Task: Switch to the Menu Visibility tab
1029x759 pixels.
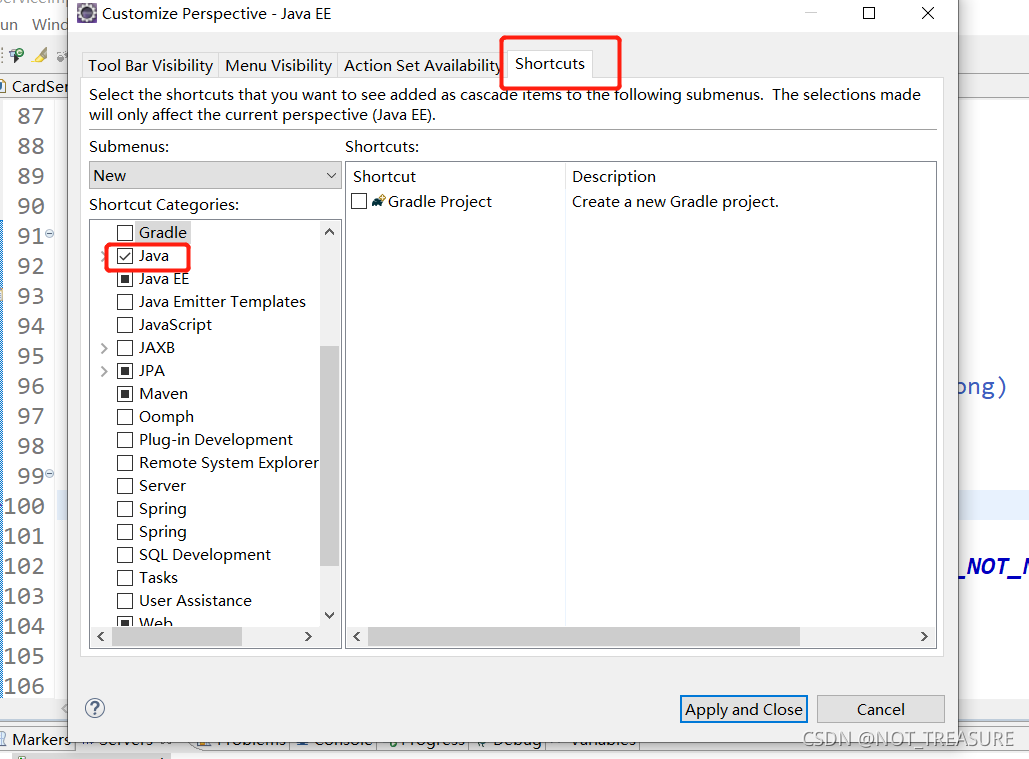Action: coord(277,65)
